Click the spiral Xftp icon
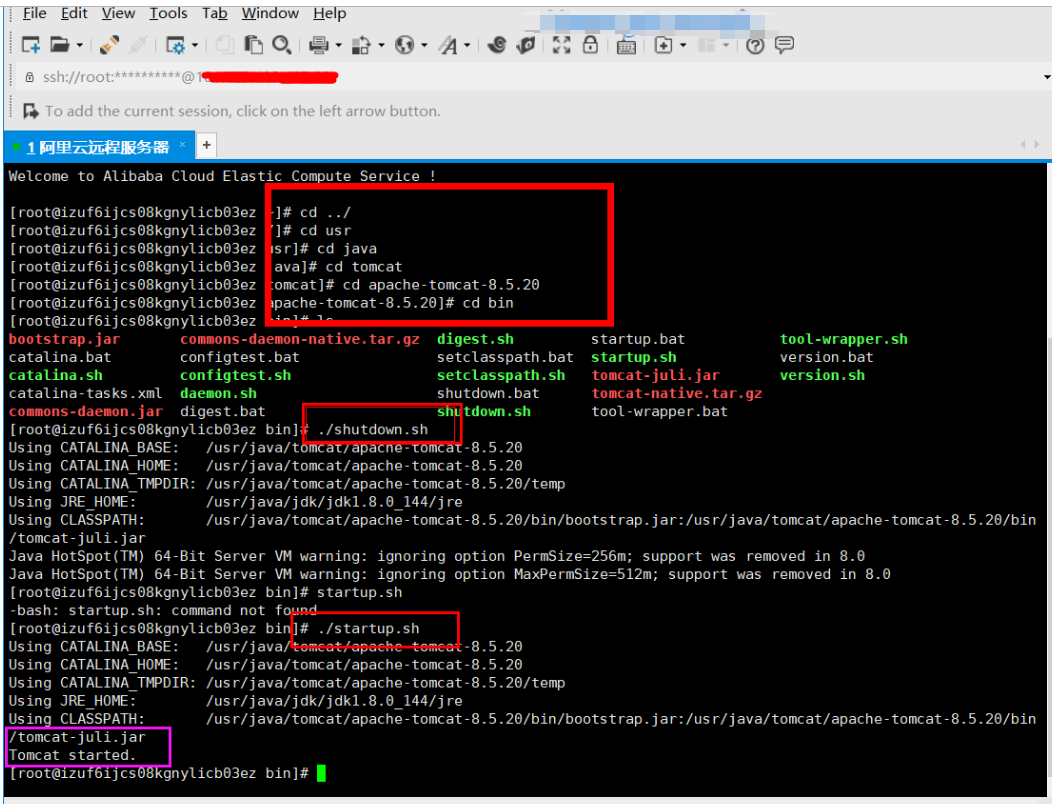This screenshot has width=1052, height=804. tap(496, 45)
